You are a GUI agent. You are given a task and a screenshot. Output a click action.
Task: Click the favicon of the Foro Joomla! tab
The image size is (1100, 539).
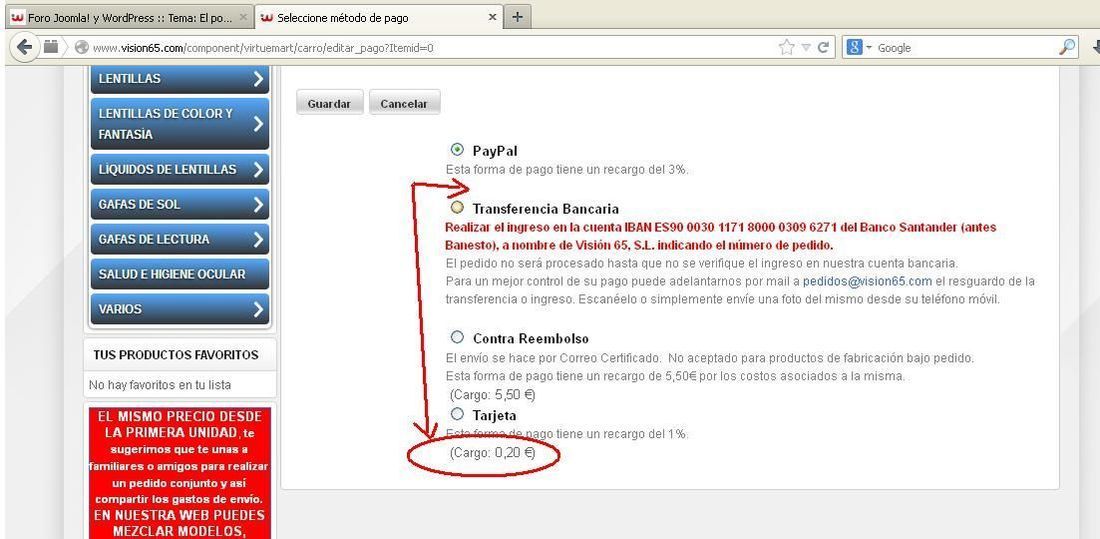coord(18,18)
